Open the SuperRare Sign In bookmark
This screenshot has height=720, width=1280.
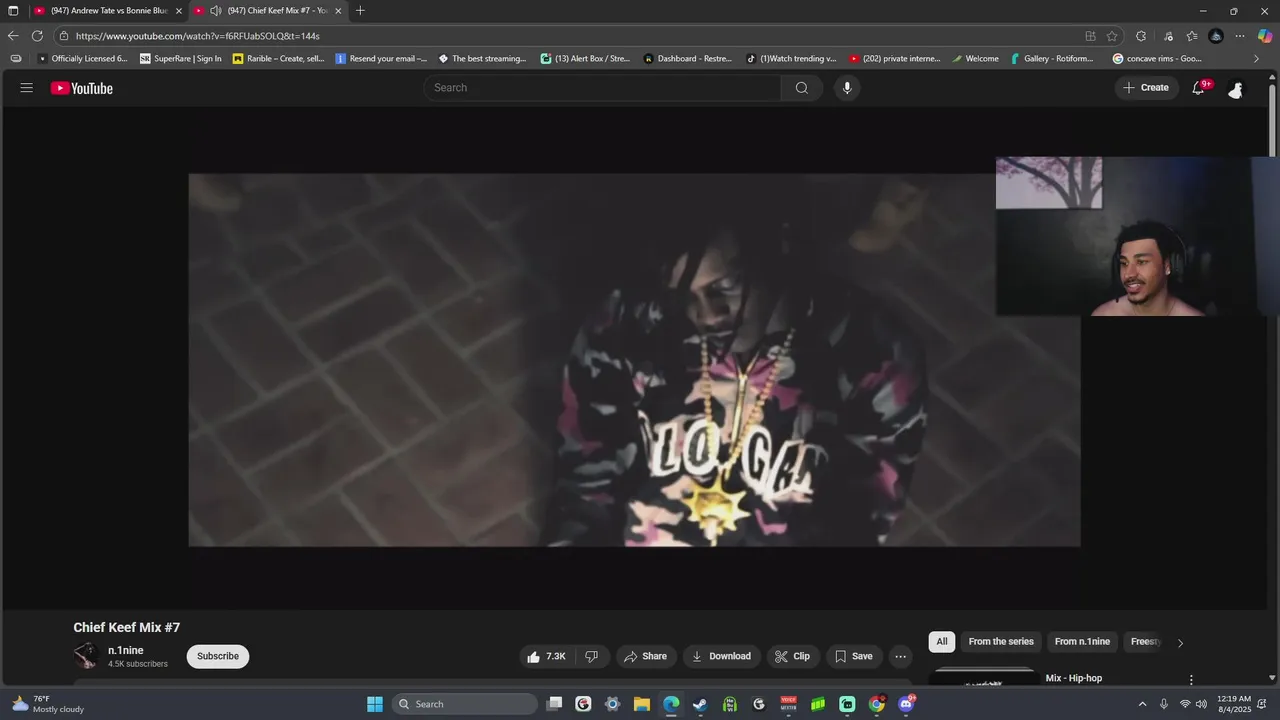(181, 59)
